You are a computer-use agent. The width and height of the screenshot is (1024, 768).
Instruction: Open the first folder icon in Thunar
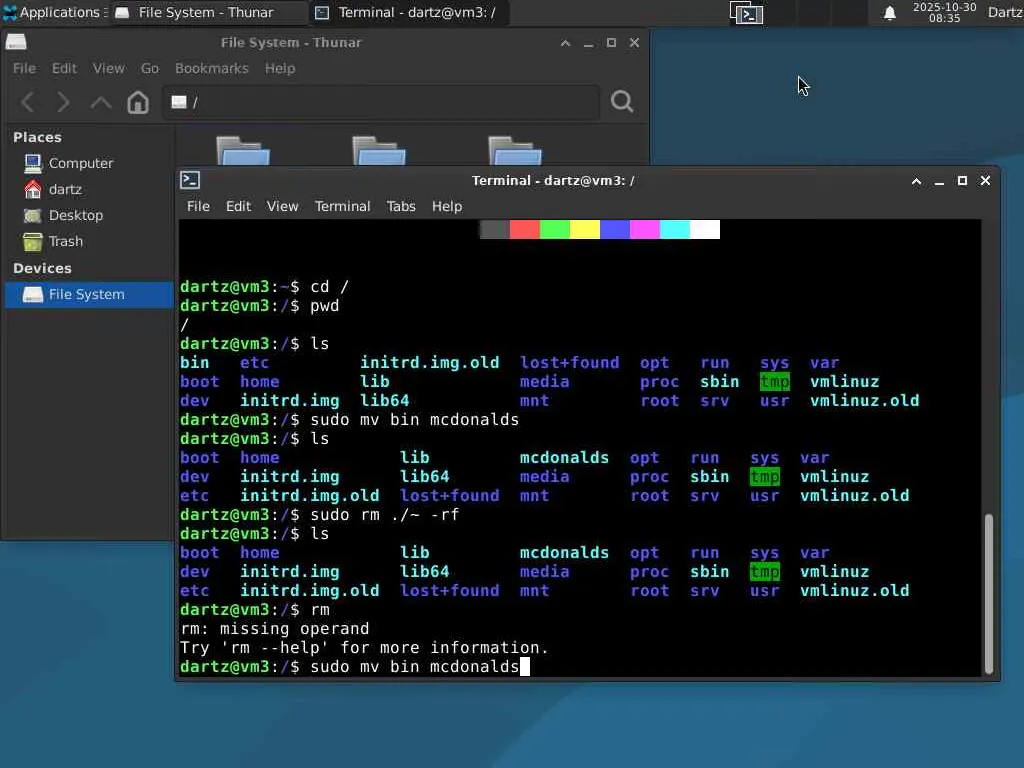click(243, 150)
